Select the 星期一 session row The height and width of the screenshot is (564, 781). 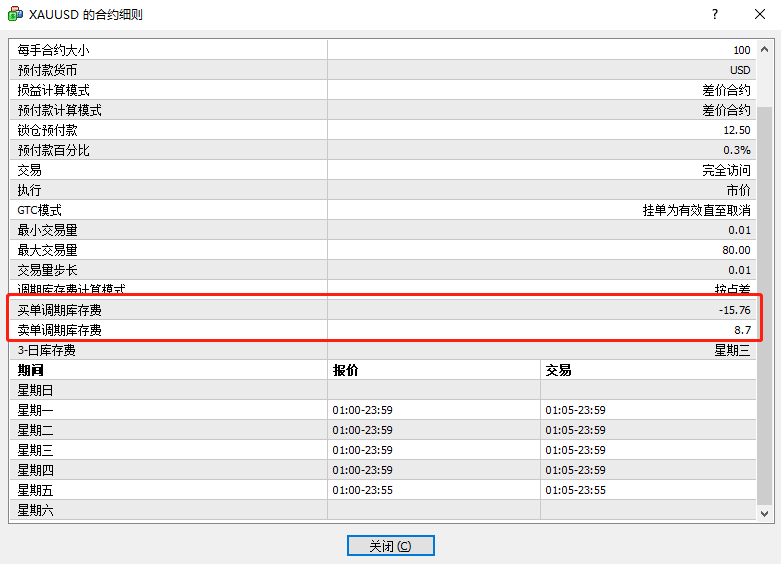(383, 410)
